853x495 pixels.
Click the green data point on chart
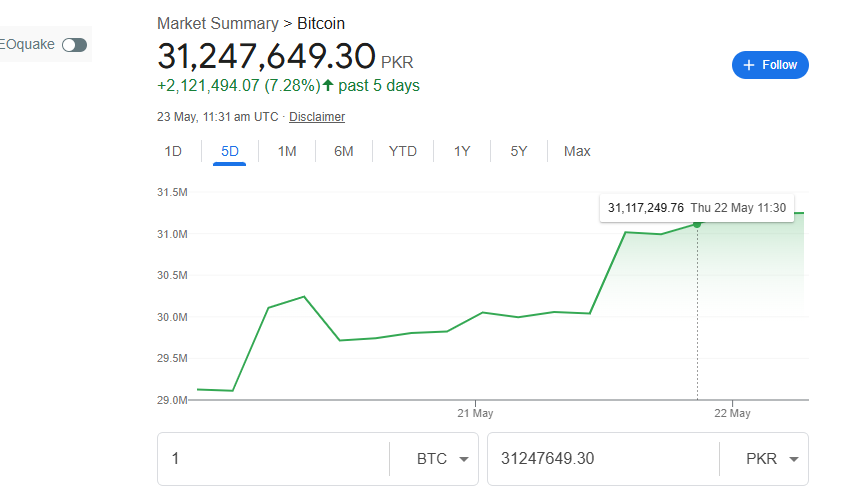pyautogui.click(x=697, y=223)
